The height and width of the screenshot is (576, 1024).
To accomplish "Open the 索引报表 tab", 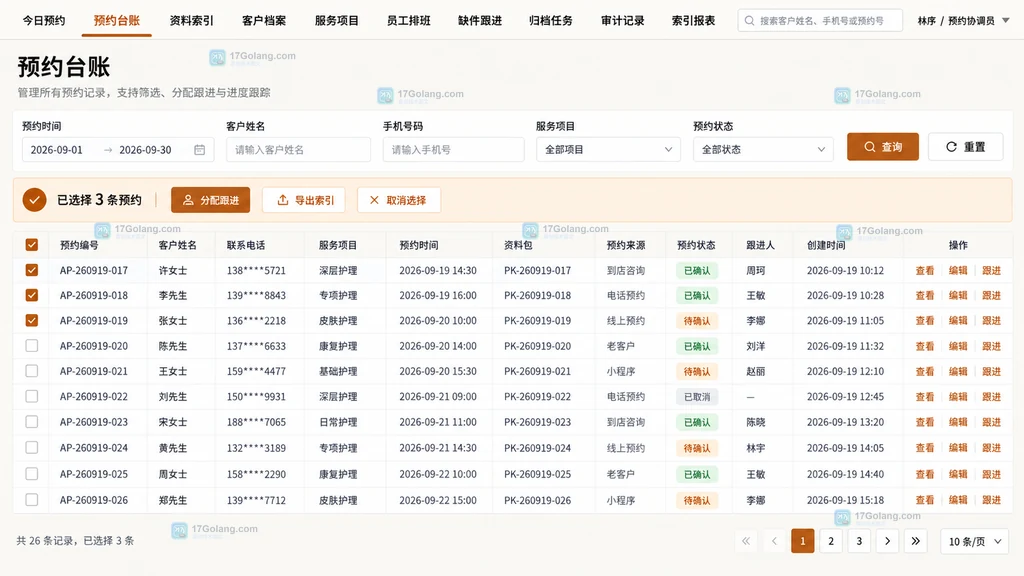I will pyautogui.click(x=693, y=21).
